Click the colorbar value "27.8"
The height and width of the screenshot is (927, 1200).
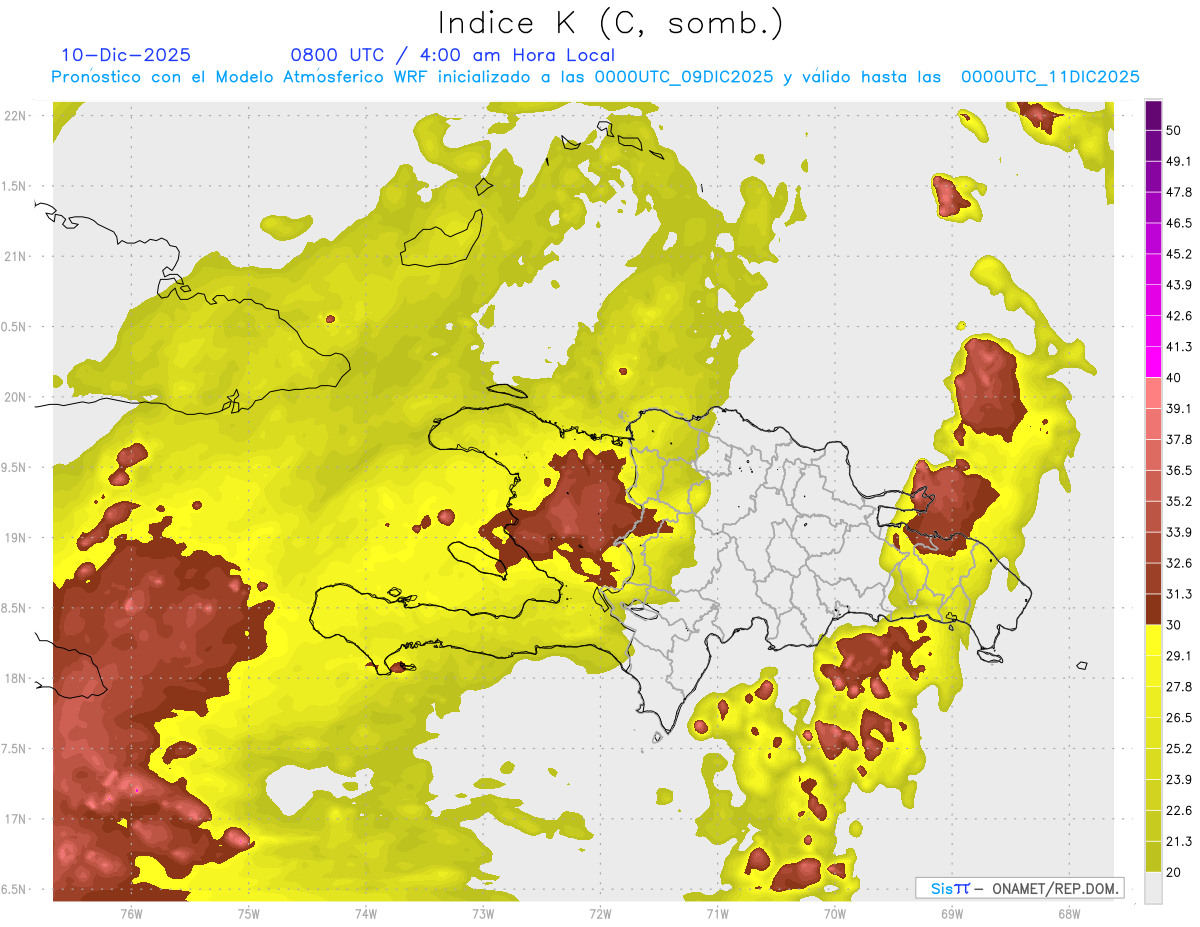point(1178,686)
